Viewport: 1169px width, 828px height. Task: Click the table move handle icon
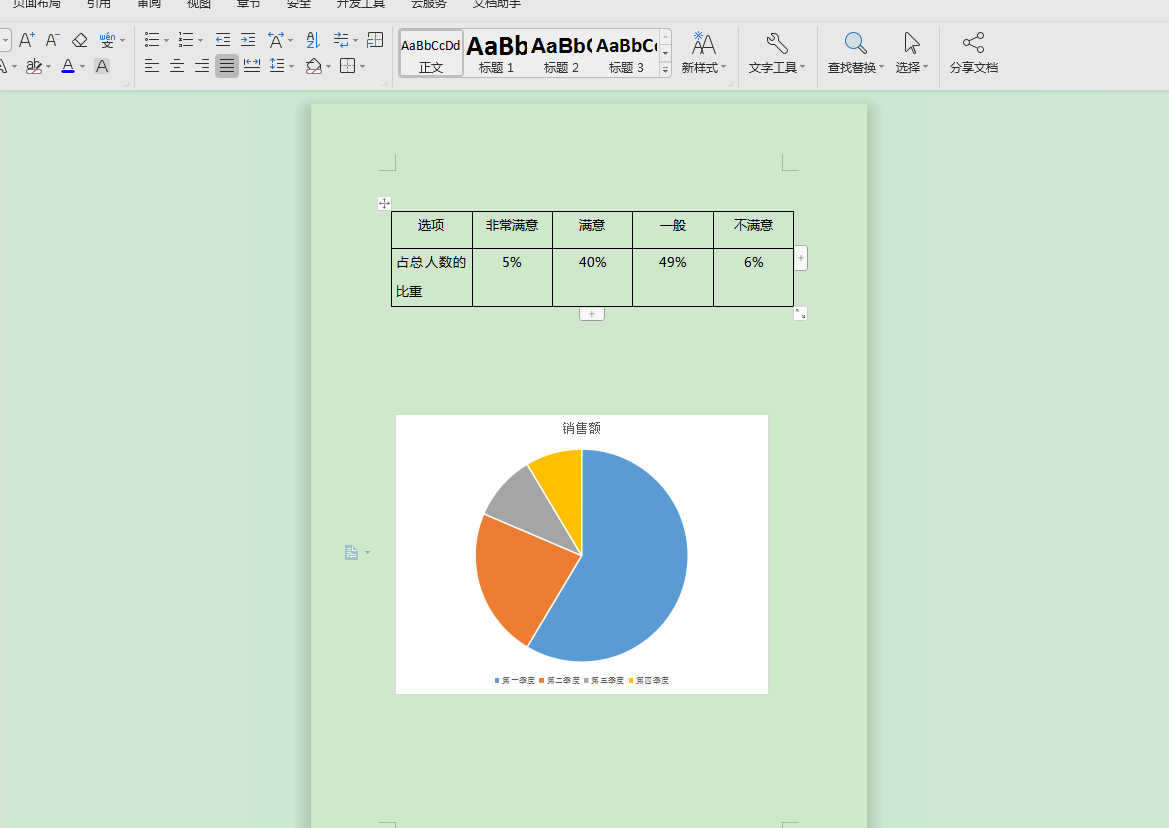coord(384,203)
